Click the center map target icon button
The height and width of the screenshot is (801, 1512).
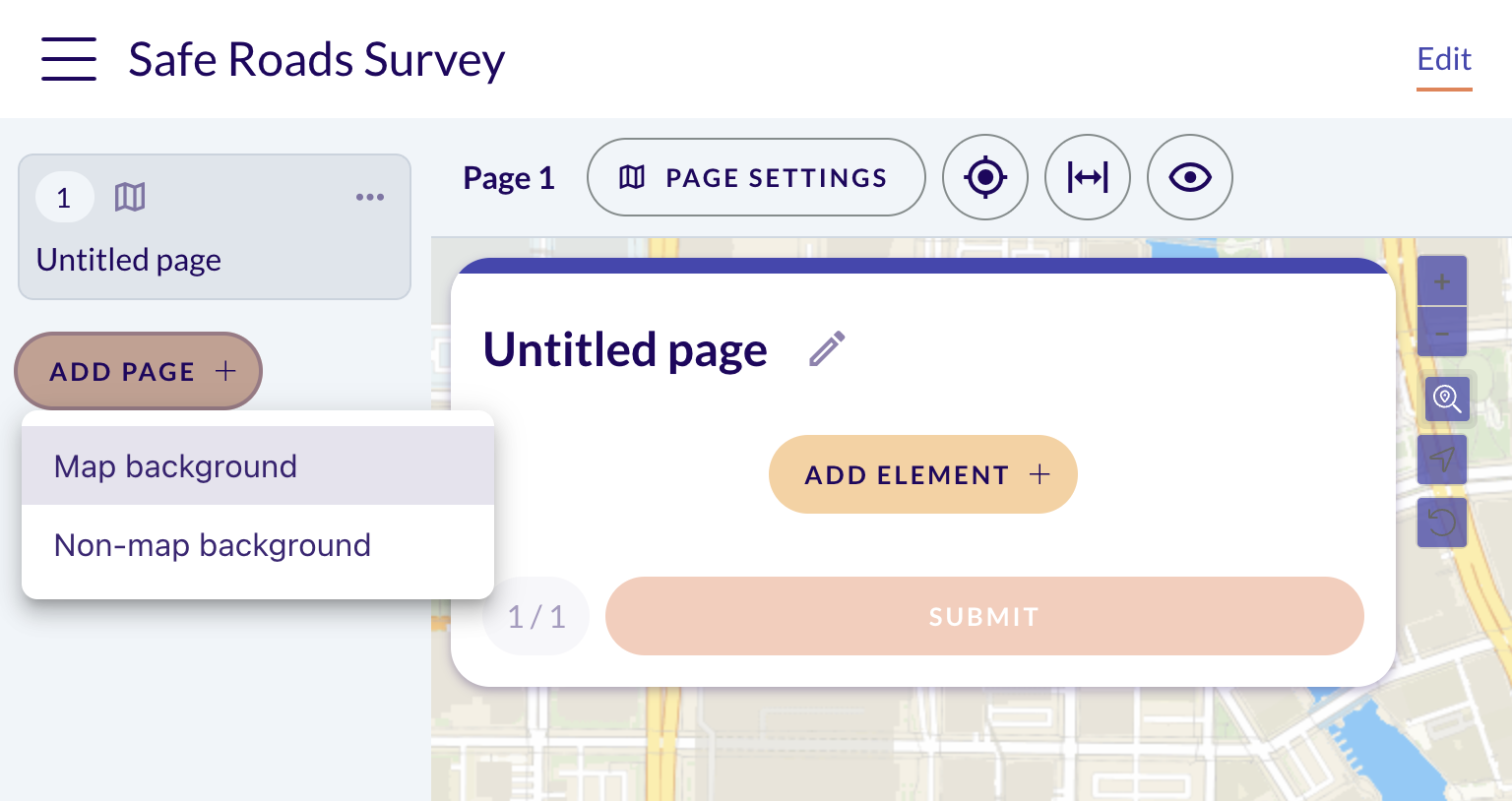[x=985, y=177]
